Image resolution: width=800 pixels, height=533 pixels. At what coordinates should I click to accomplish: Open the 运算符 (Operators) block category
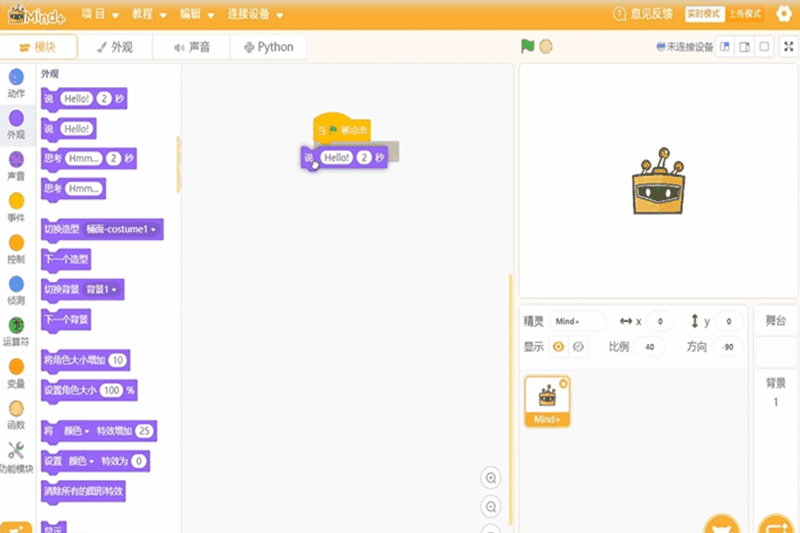[x=16, y=332]
